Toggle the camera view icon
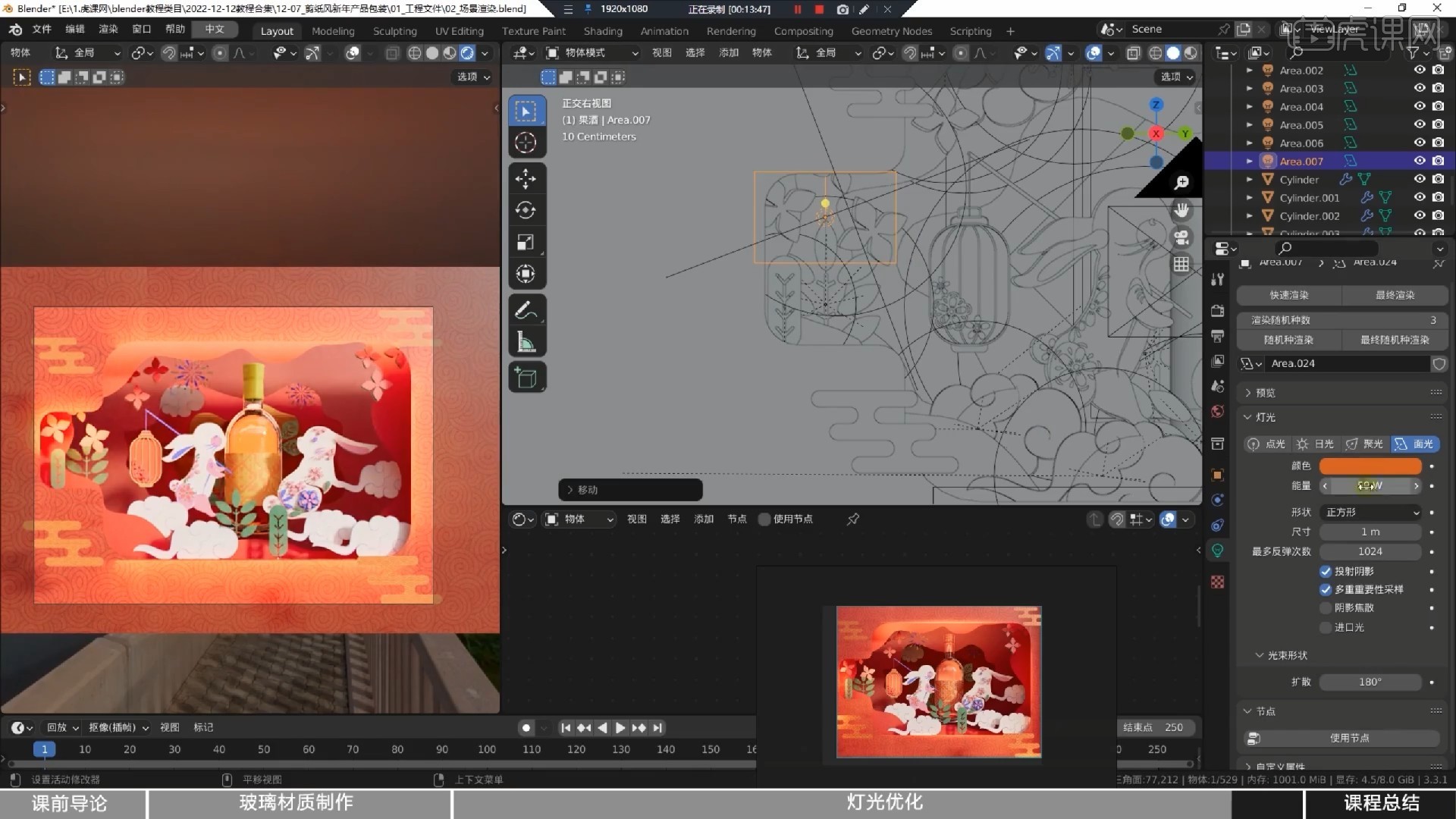Screen dimensions: 1456x819 pyautogui.click(x=1181, y=237)
